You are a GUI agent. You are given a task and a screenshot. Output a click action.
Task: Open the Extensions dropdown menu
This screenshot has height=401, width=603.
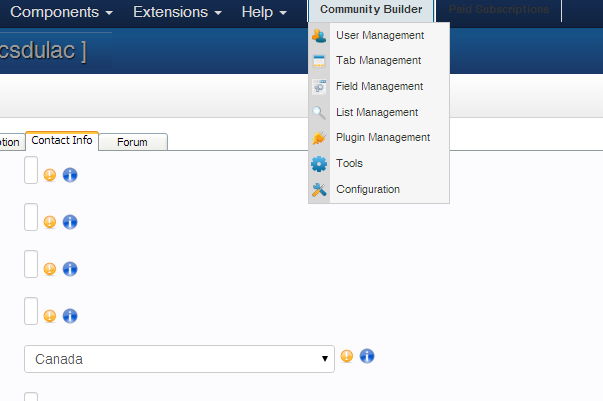click(177, 12)
